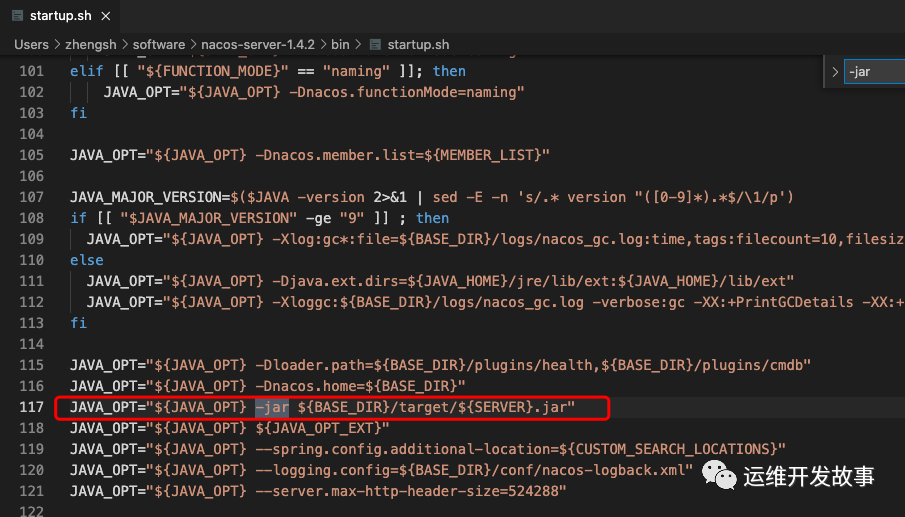The image size is (905, 517).
Task: Open software breadcrumb segment
Action: [159, 44]
